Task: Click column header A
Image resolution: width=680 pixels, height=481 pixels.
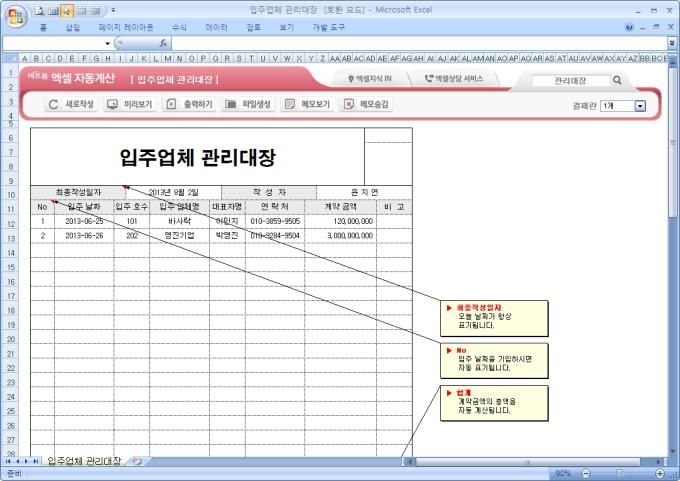Action: (x=25, y=58)
